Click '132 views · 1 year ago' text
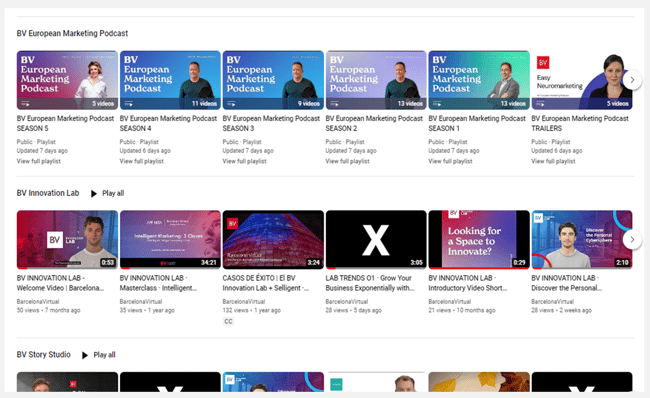Viewport: 650px width, 398px height. point(252,311)
